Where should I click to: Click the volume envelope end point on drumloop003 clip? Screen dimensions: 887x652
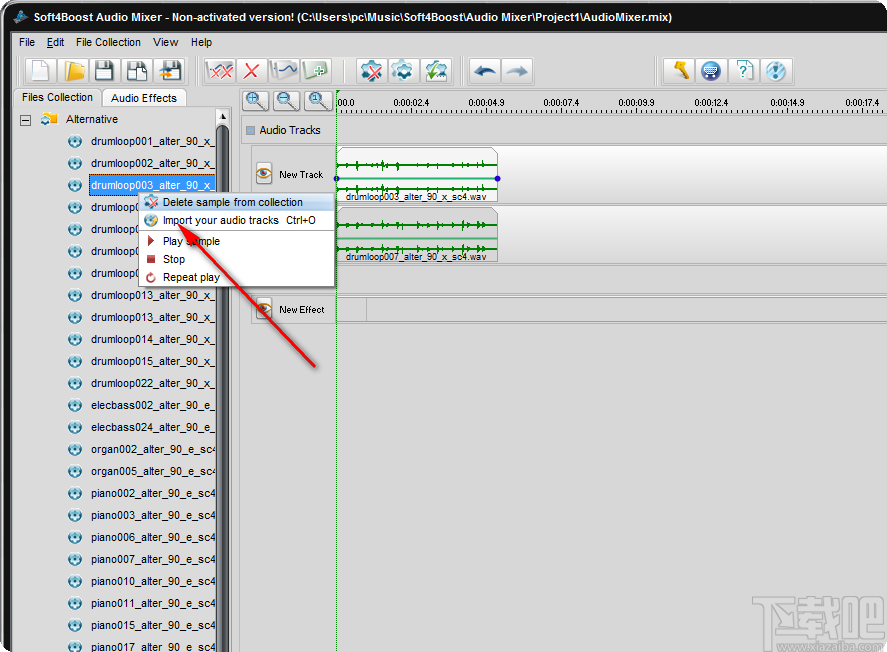pyautogui.click(x=497, y=179)
